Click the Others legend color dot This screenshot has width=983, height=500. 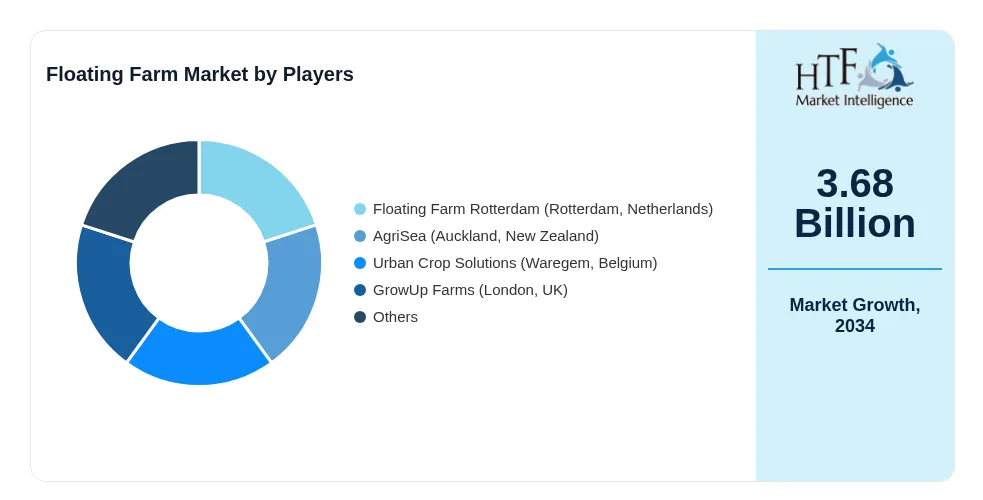point(360,316)
